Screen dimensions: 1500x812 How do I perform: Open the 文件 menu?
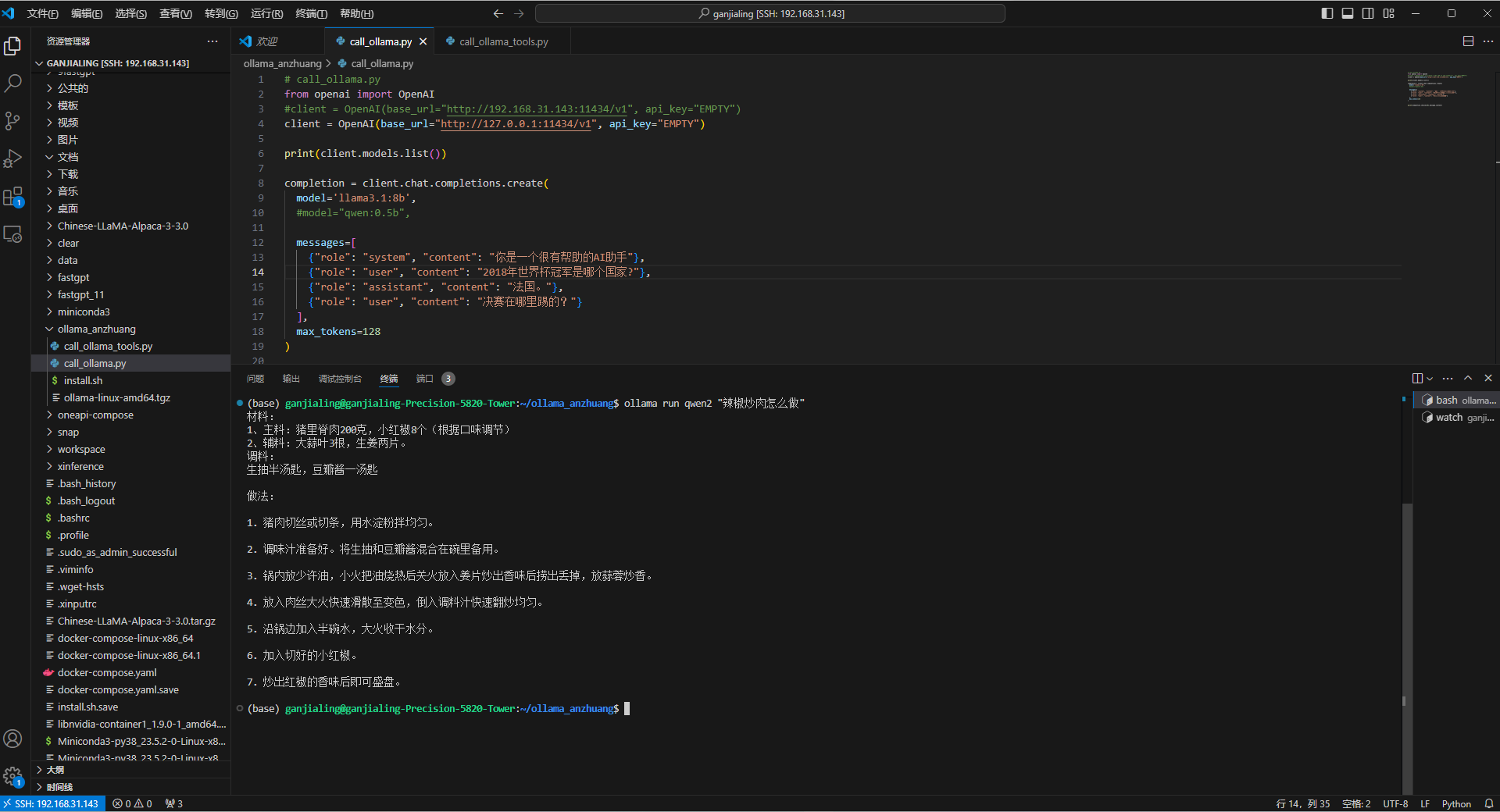pos(42,13)
